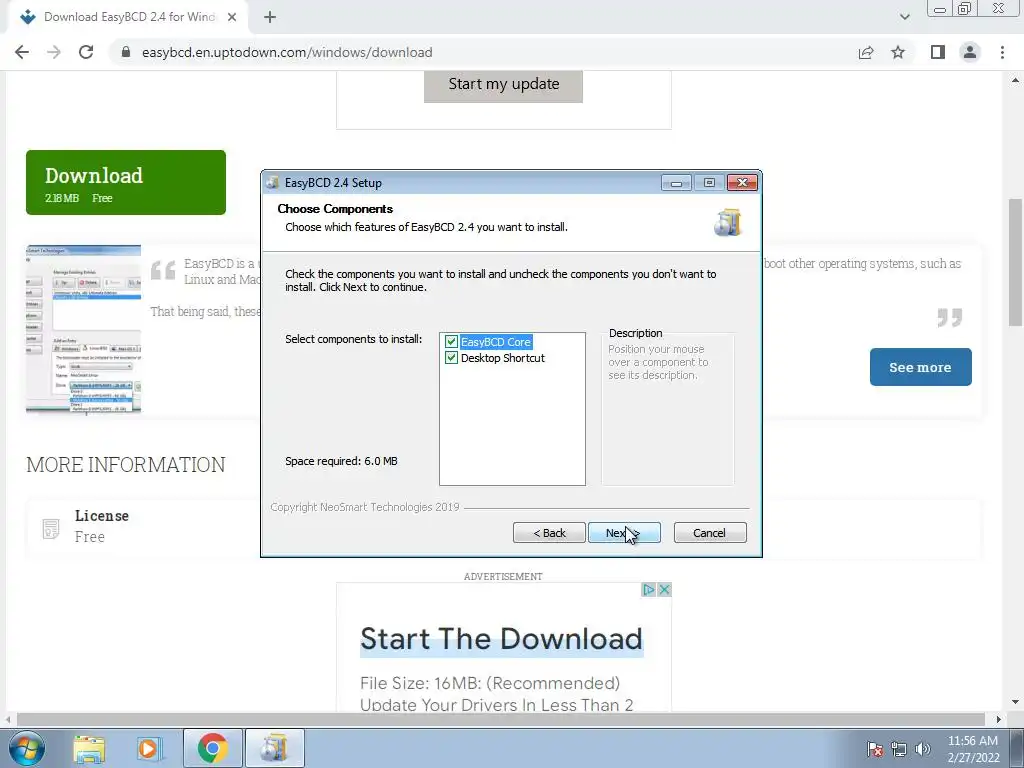Click the Show desktop strip on taskbar

click(1017, 749)
